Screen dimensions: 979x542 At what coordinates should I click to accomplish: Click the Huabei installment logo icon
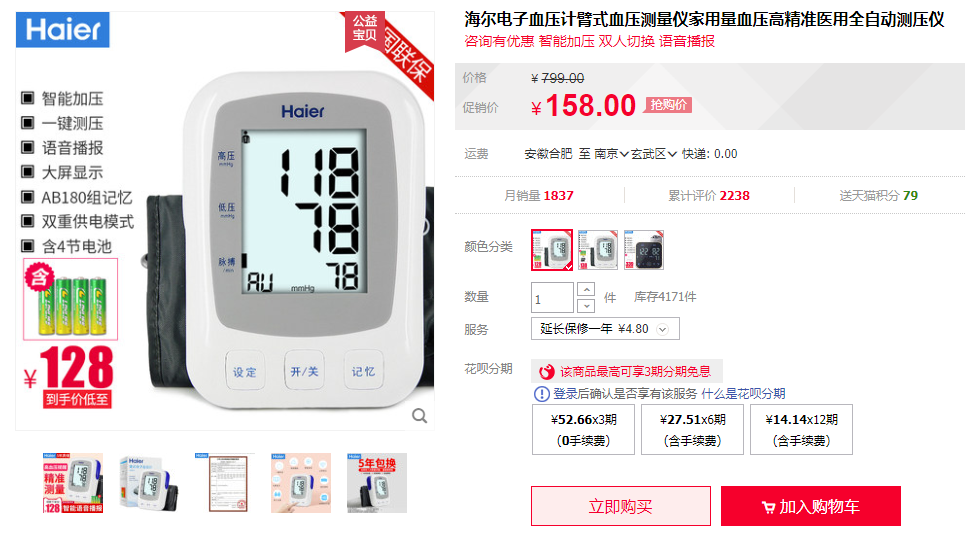[x=547, y=372]
